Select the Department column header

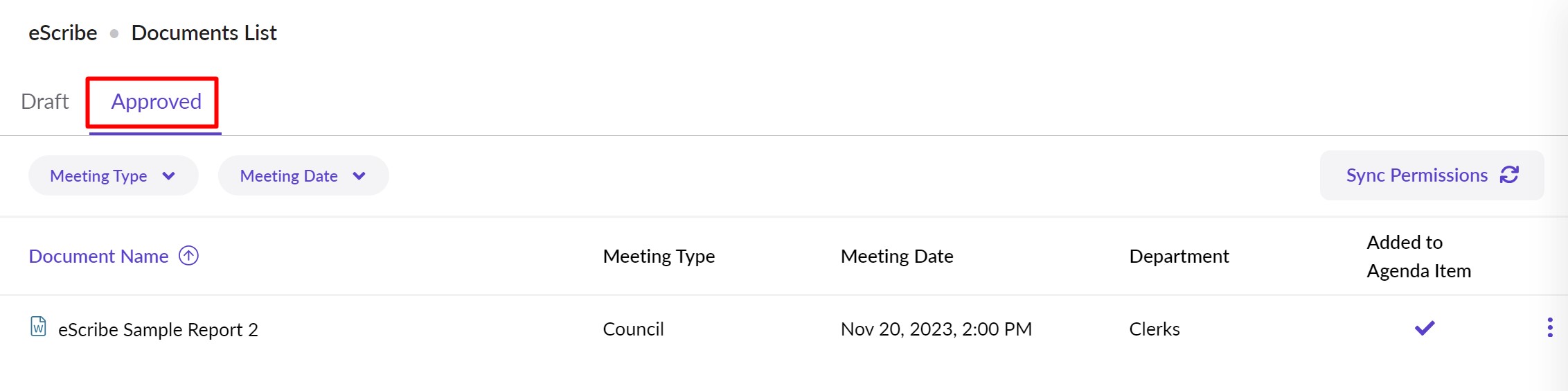pyautogui.click(x=1179, y=257)
